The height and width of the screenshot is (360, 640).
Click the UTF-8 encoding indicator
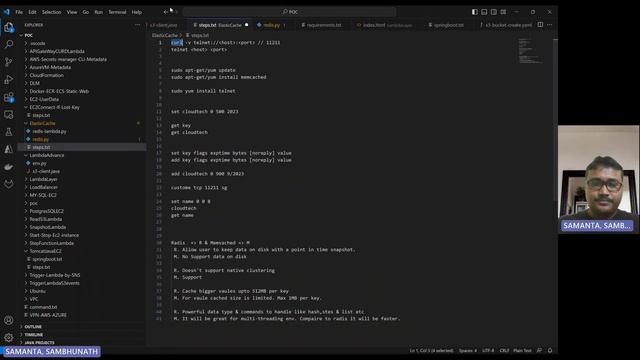[x=488, y=351]
